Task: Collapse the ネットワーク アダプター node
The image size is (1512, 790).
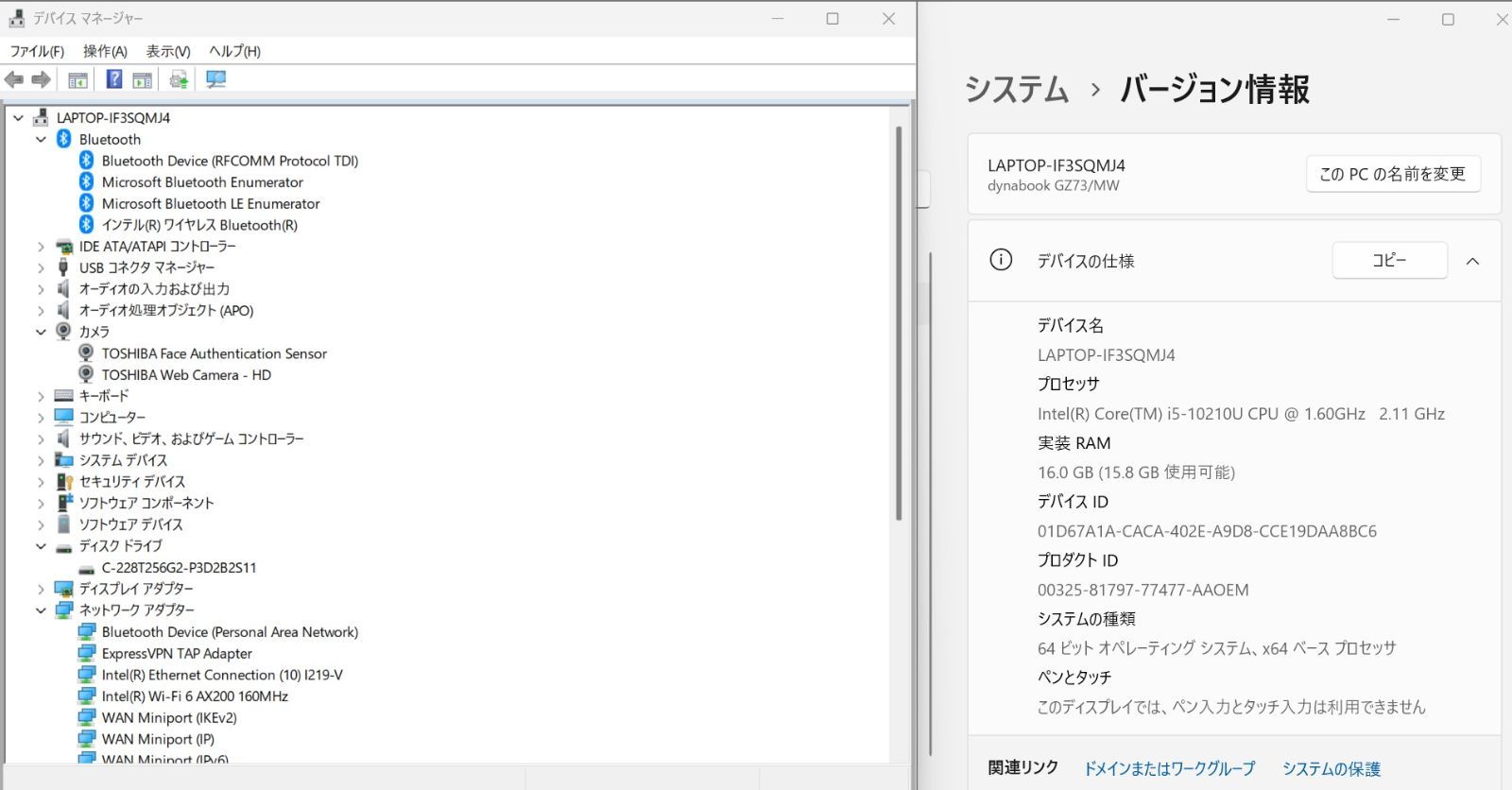Action: (x=41, y=610)
